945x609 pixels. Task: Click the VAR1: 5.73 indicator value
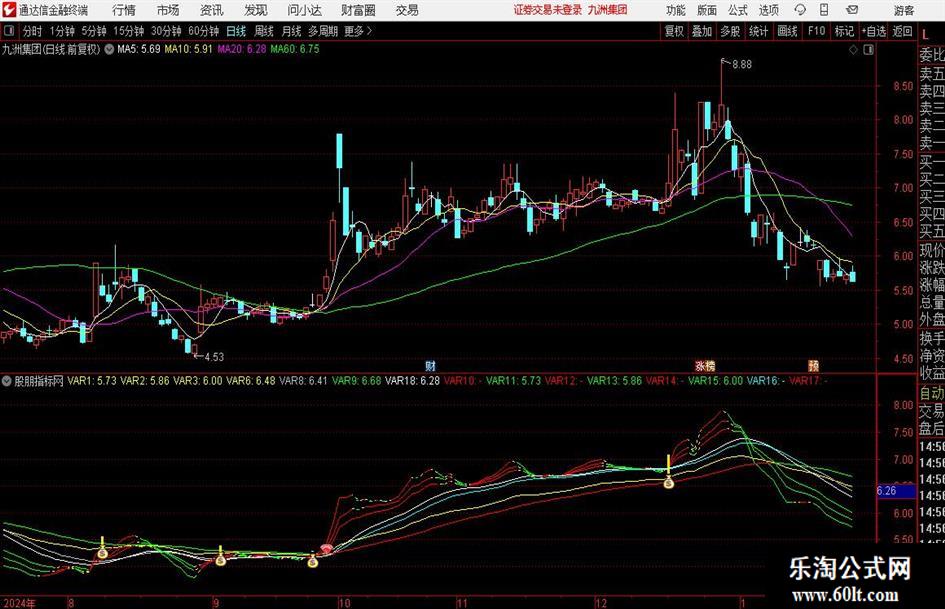(x=92, y=381)
